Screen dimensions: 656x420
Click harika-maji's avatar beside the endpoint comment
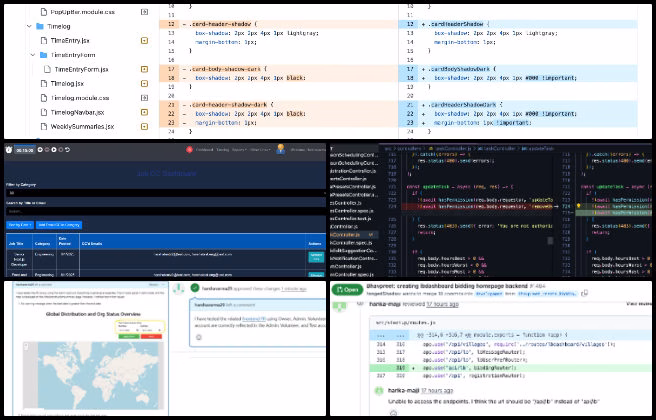pos(379,391)
